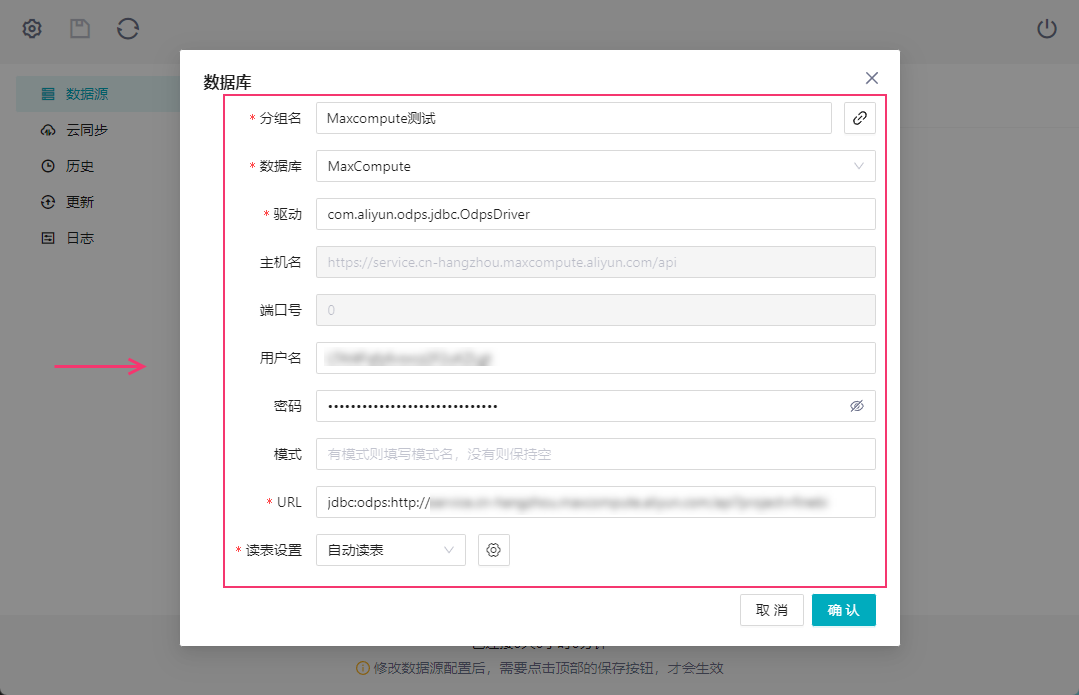Click the 用户名 input field
Screen dimensions: 1079x695
(596, 358)
